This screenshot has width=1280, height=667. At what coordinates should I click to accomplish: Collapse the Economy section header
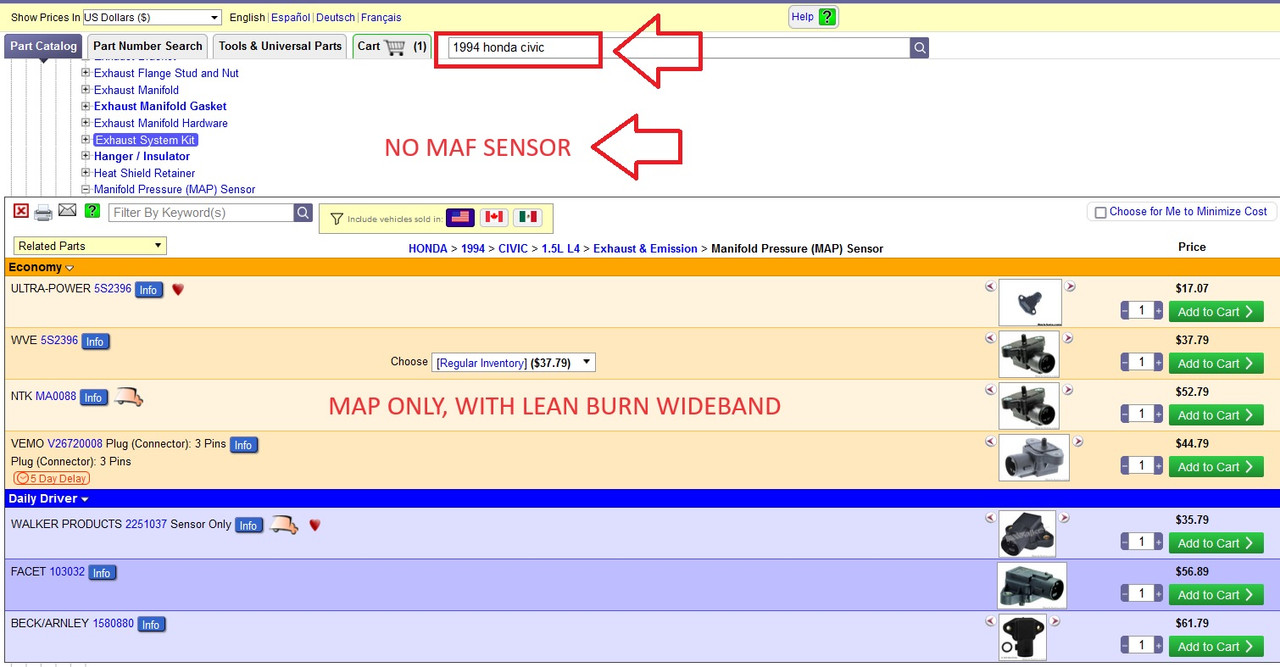(x=41, y=267)
